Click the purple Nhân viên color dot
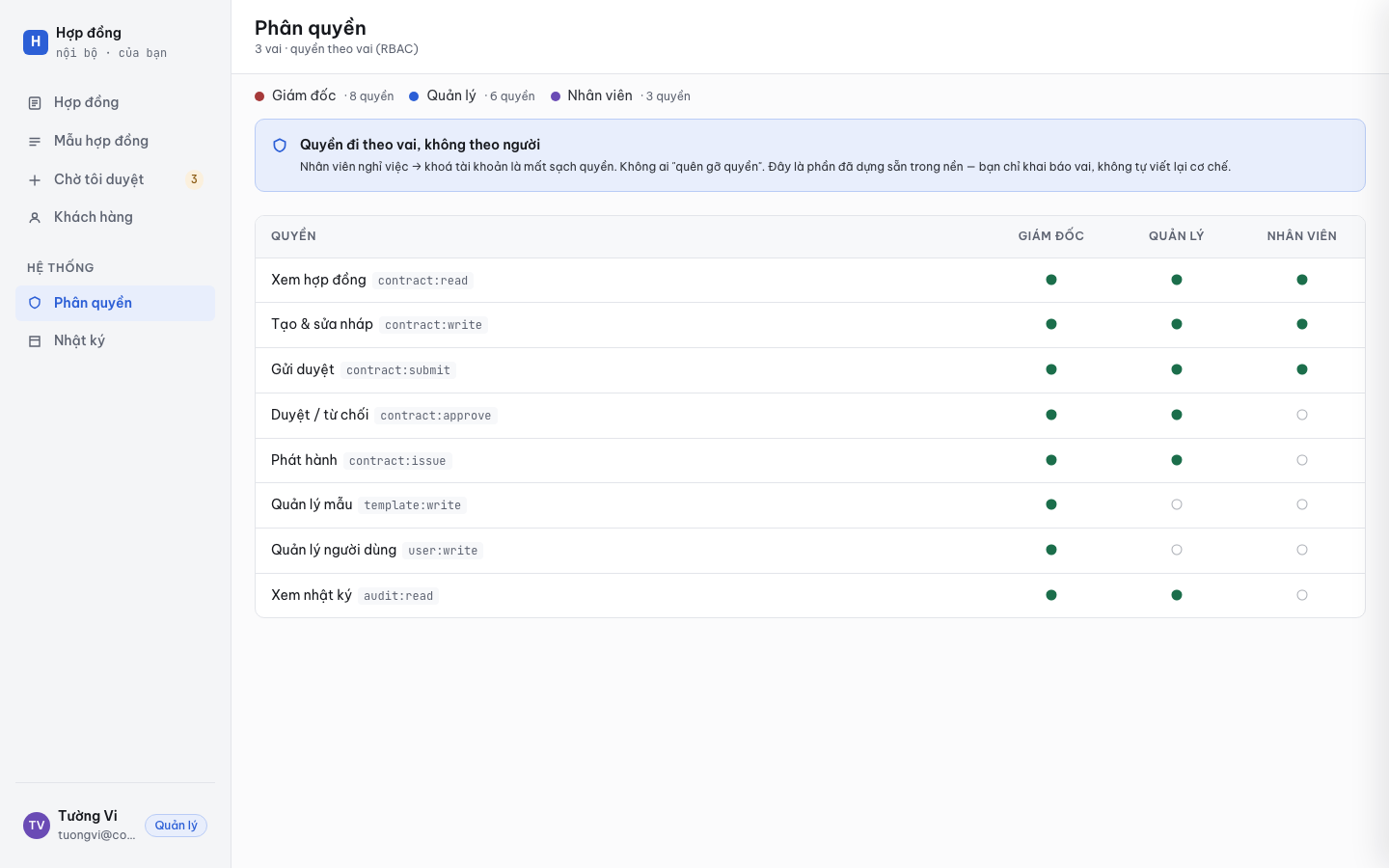The height and width of the screenshot is (868, 1389). [x=556, y=96]
